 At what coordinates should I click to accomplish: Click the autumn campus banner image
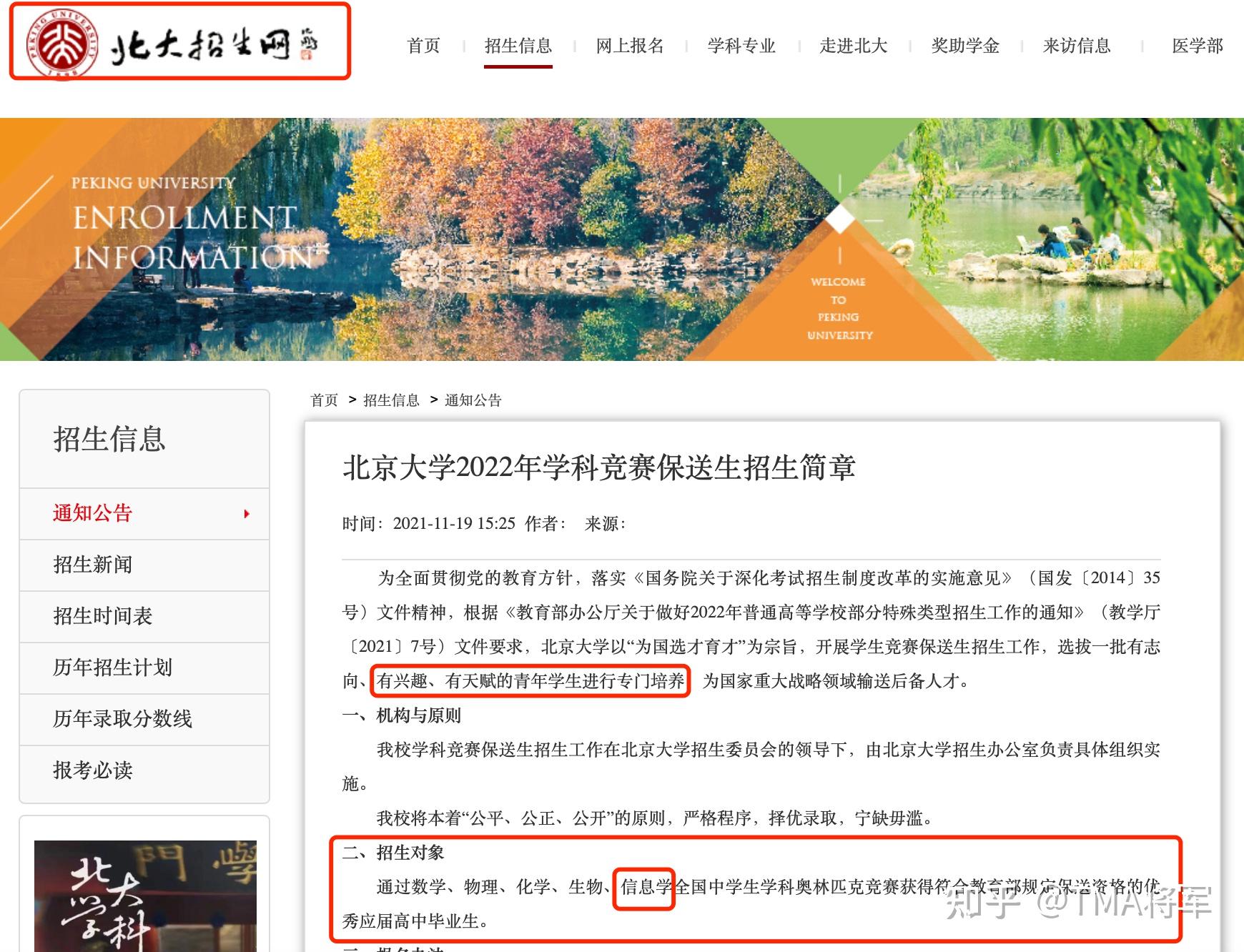[622, 239]
